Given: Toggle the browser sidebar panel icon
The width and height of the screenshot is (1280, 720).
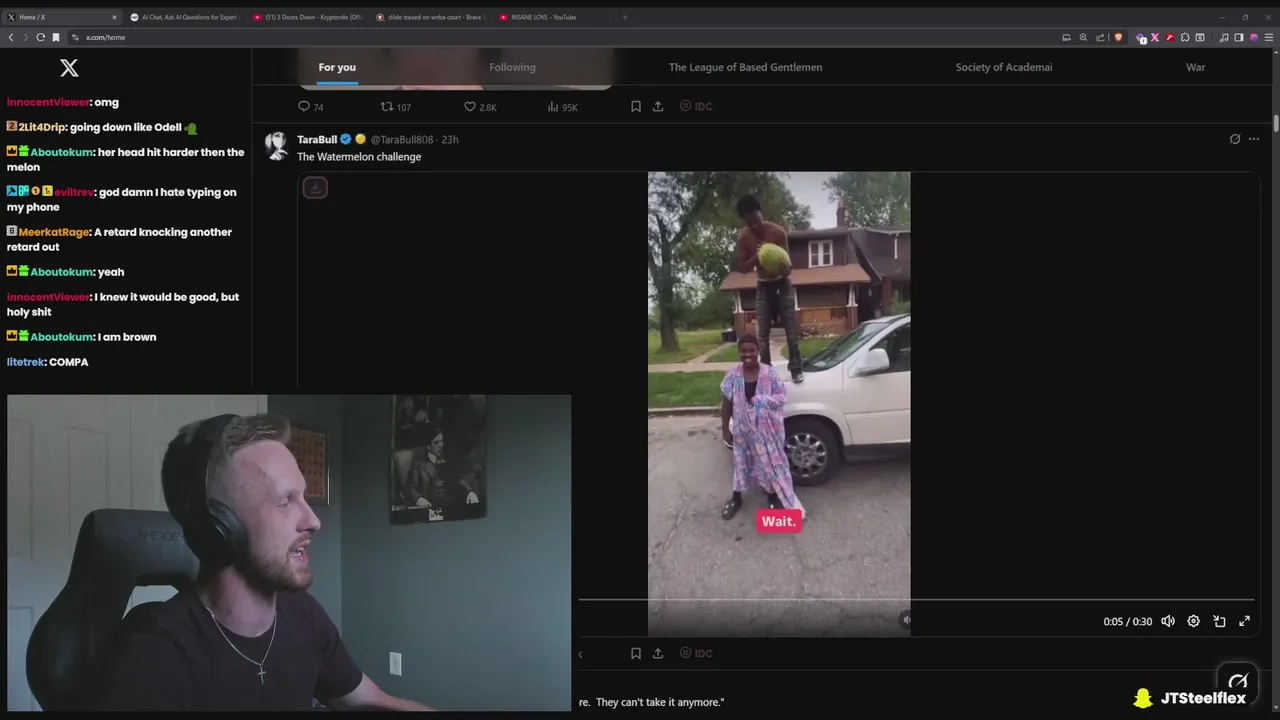Looking at the screenshot, I should coord(1239,37).
